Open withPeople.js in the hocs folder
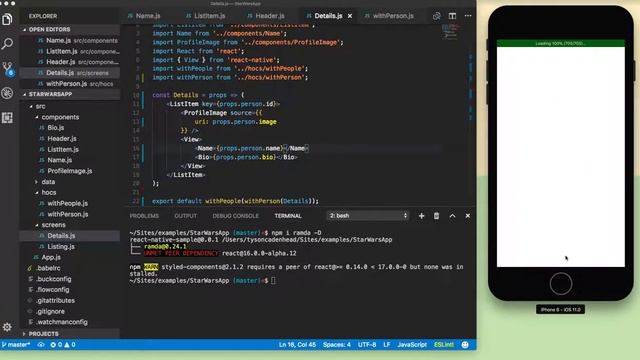The width and height of the screenshot is (640, 360). coord(69,203)
